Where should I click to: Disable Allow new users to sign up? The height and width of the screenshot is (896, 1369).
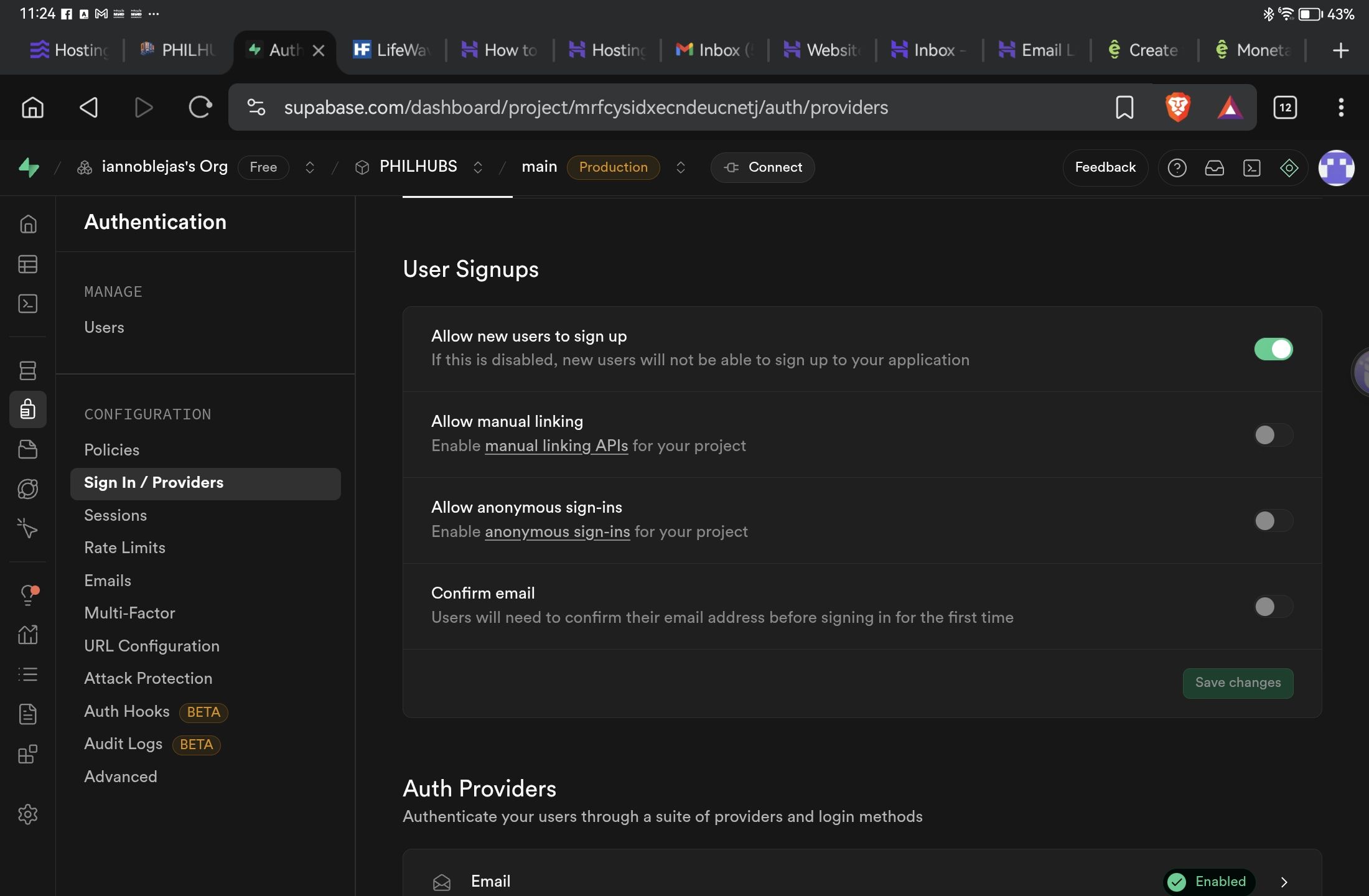1273,349
